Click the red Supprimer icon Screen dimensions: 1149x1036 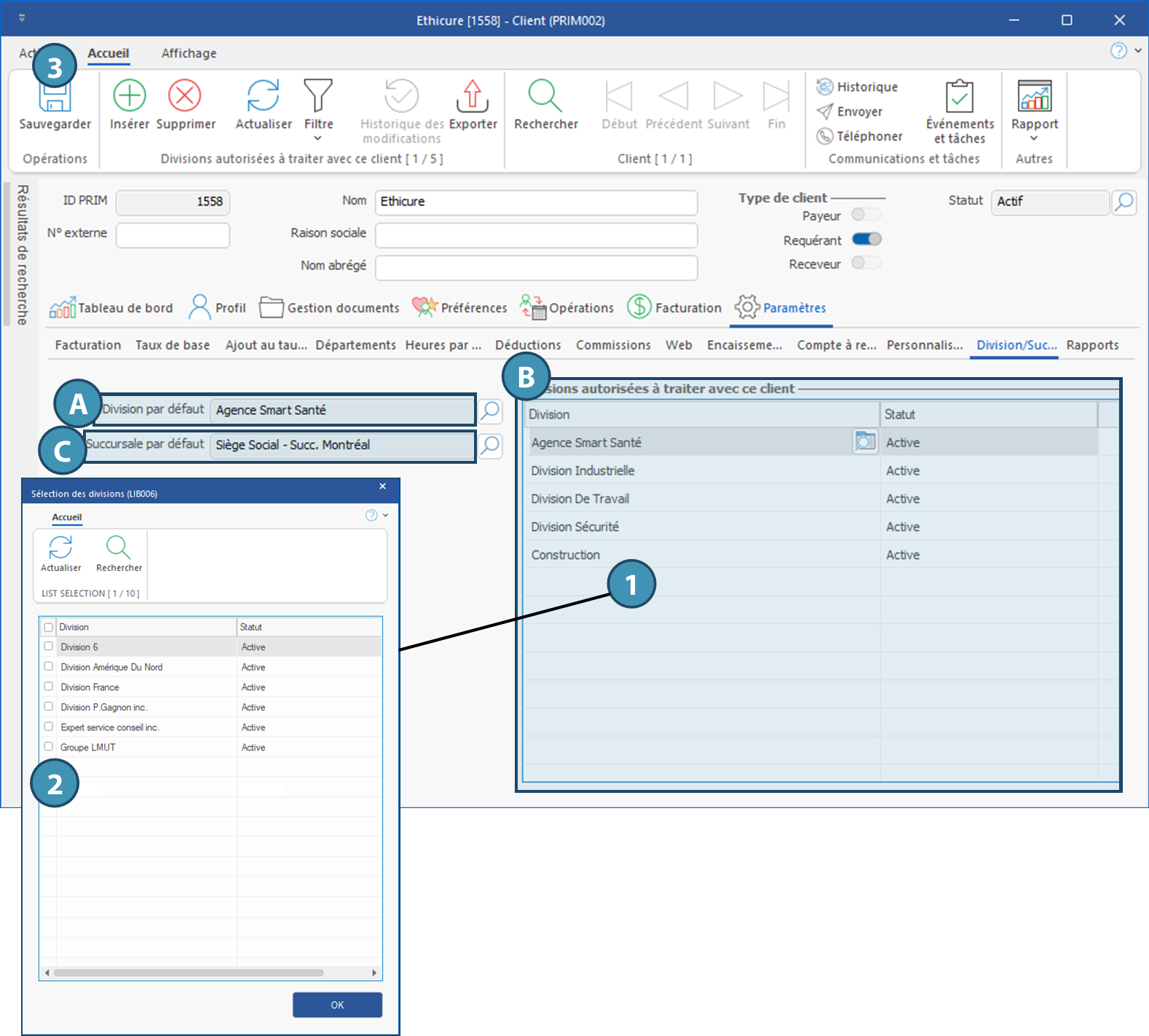point(185,95)
